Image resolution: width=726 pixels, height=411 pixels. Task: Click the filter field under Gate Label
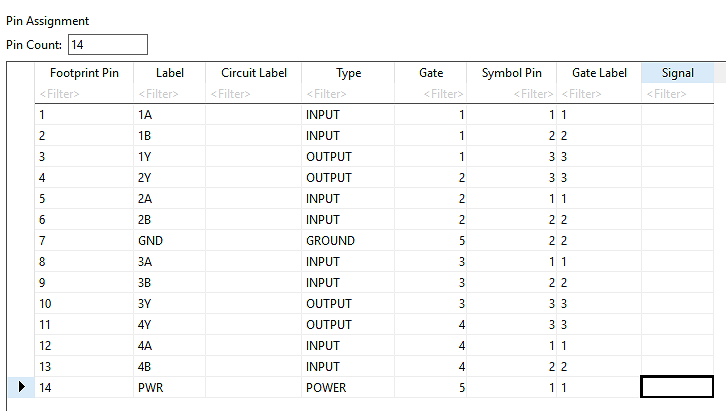pos(599,94)
